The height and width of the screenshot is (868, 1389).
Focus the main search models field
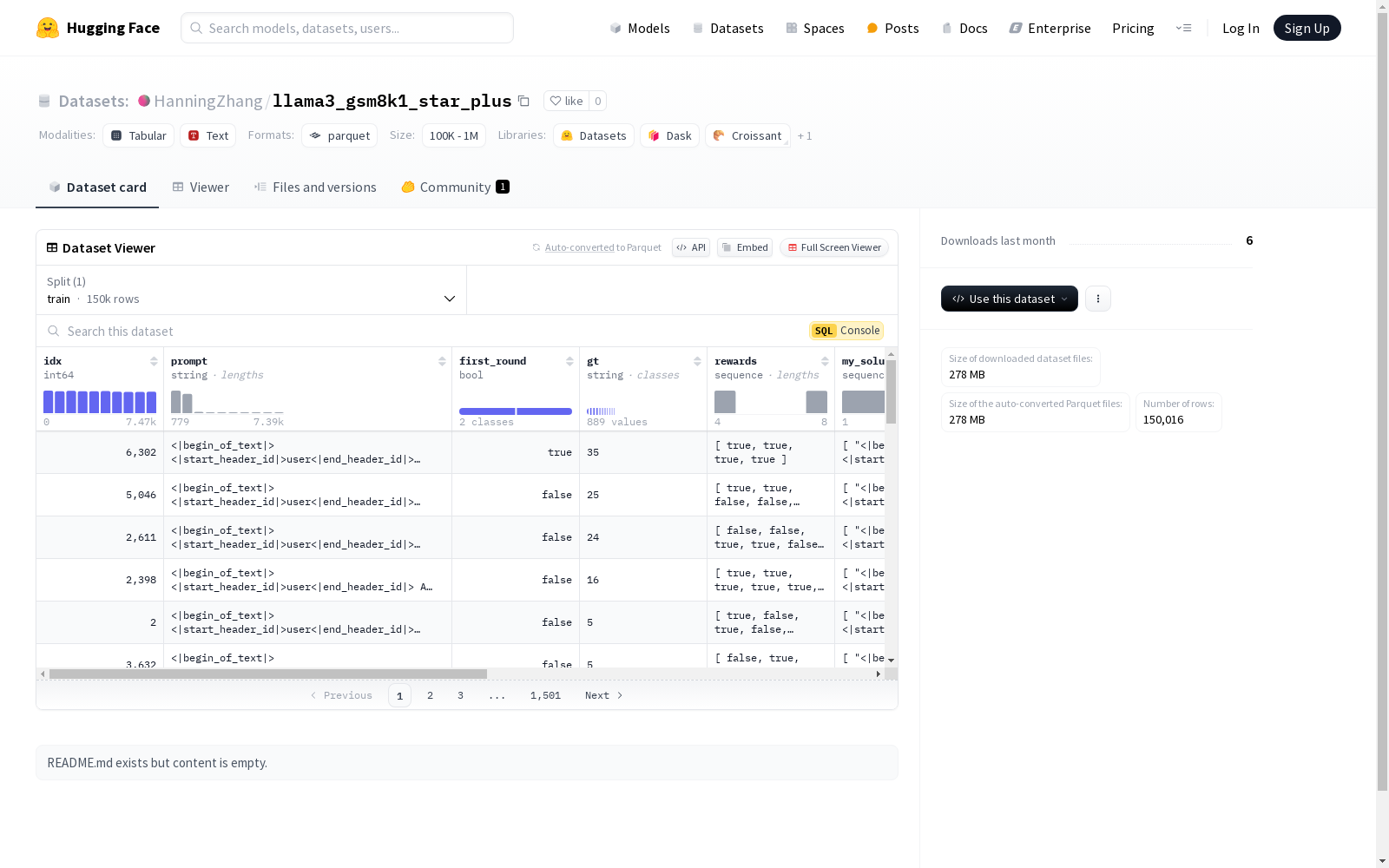coord(347,28)
